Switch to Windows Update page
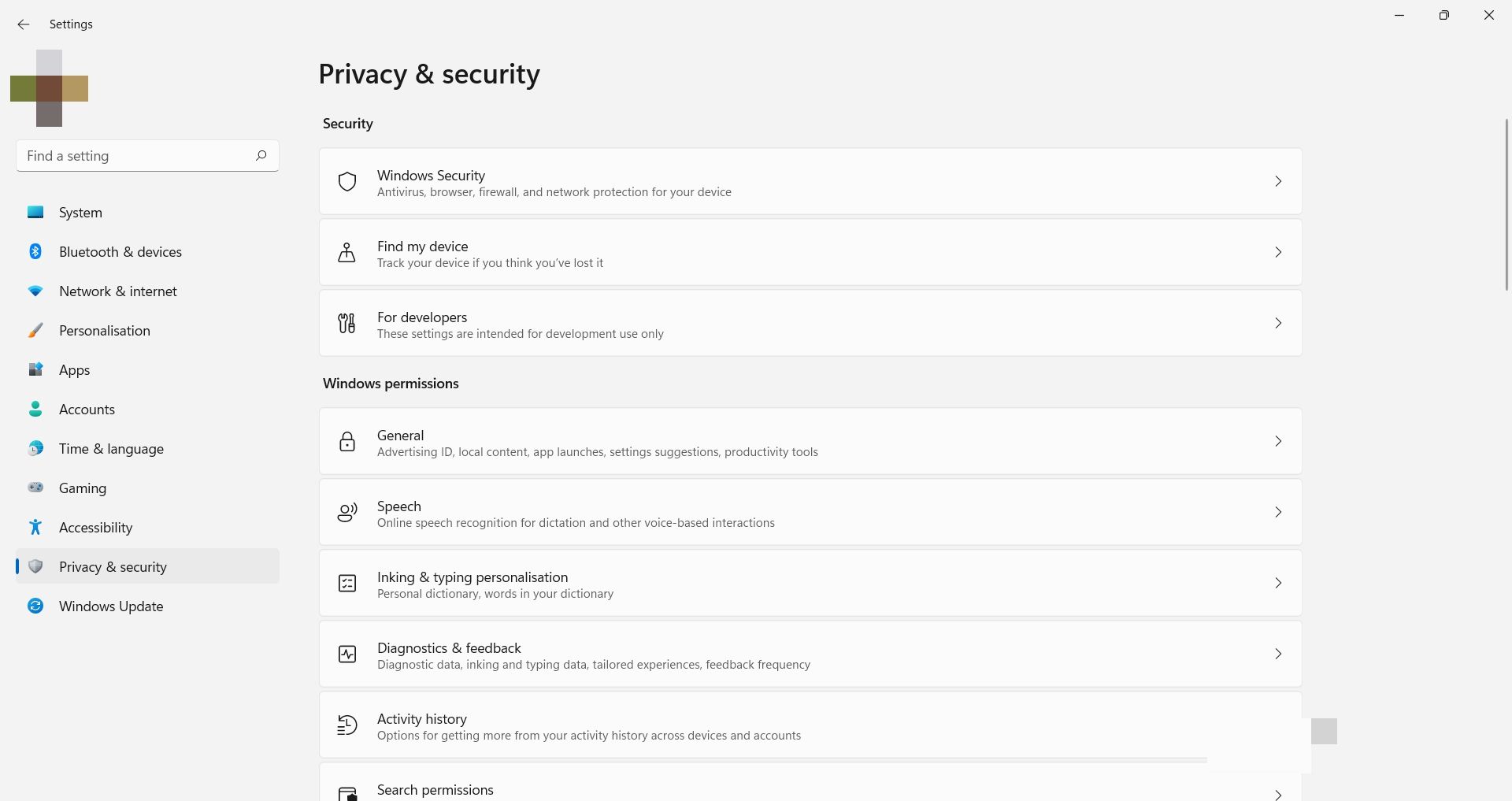This screenshot has width=1512, height=801. click(x=111, y=606)
